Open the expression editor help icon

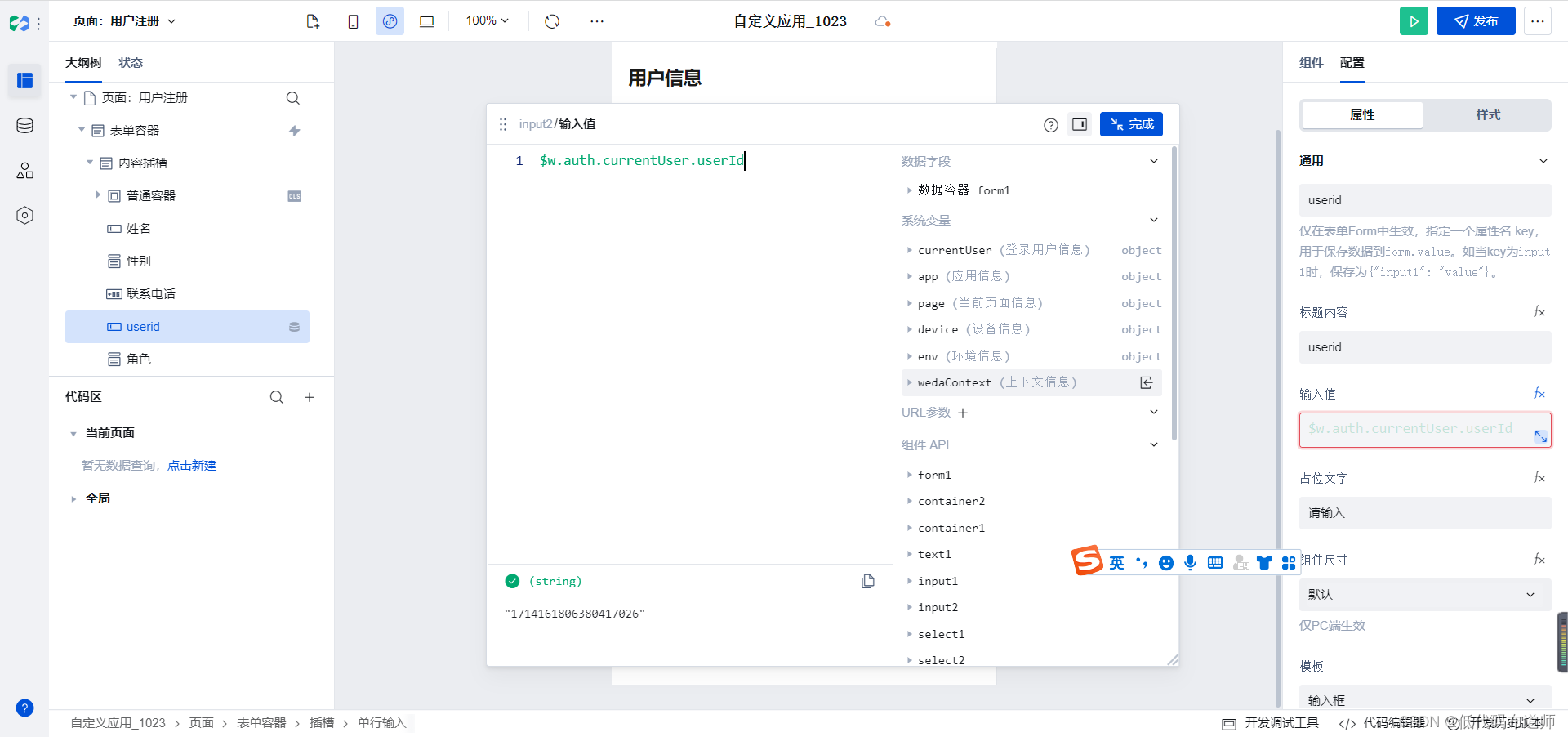(x=1051, y=125)
